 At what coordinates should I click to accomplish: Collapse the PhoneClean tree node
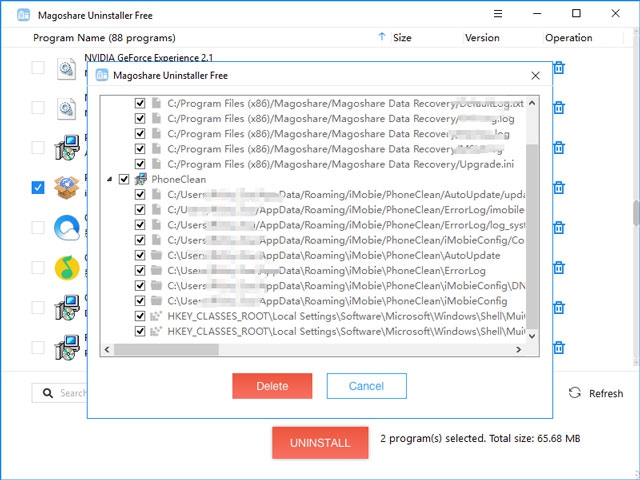pos(109,179)
